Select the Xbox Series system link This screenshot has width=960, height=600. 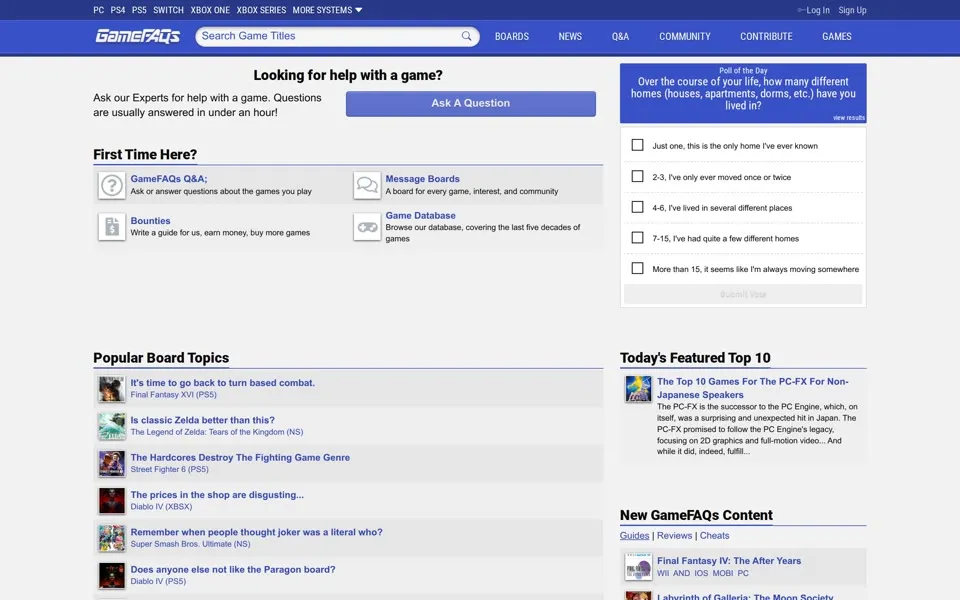261,10
